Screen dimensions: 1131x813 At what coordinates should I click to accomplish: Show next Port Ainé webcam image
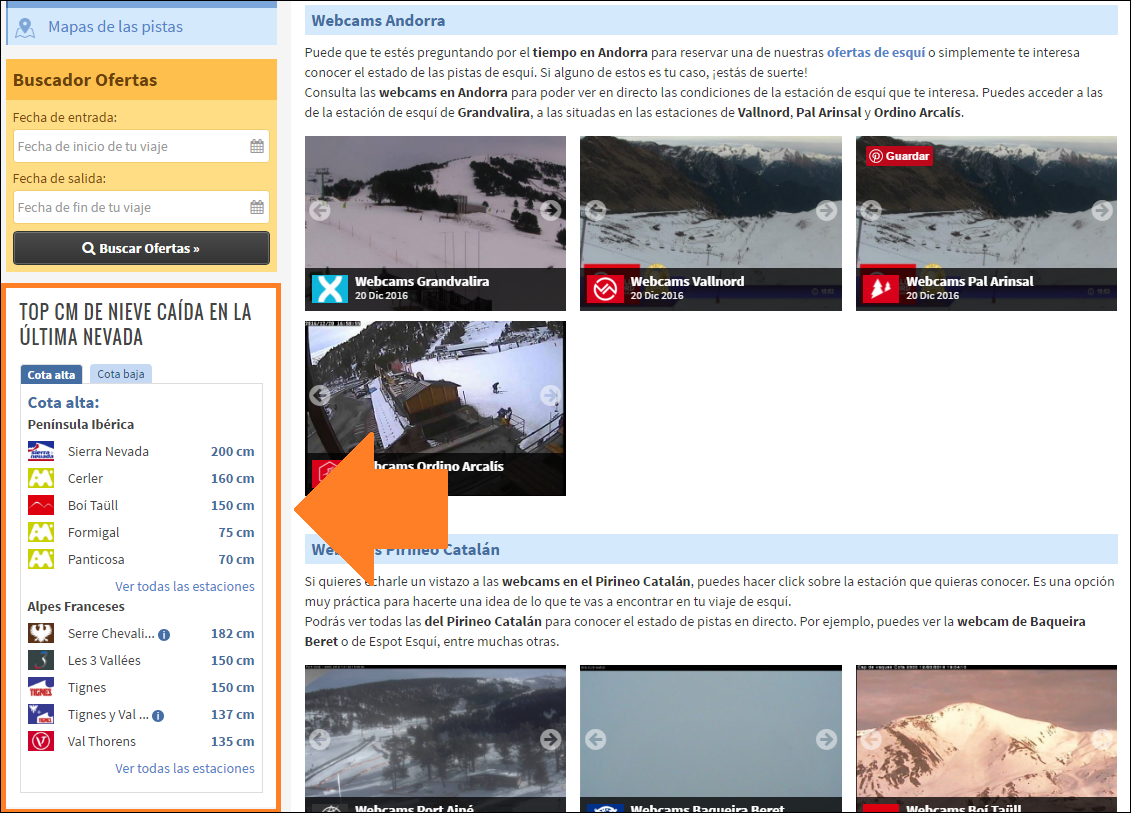[551, 739]
